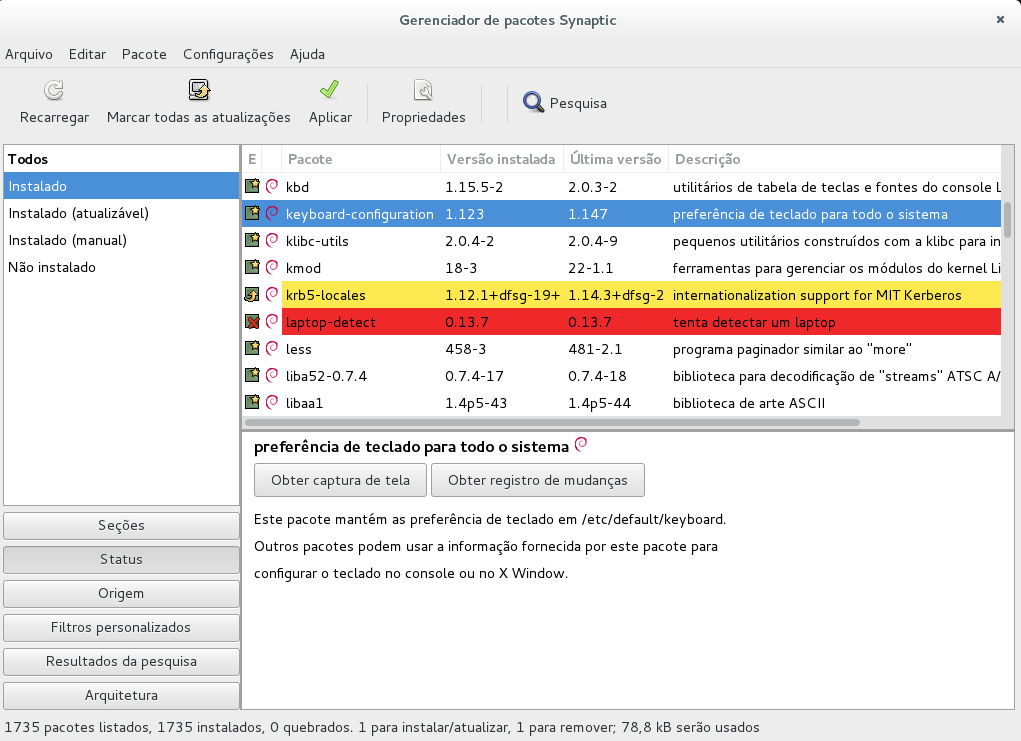This screenshot has height=741, width=1021.
Task: Click the Debian swirl next to kbd
Action: (271, 187)
